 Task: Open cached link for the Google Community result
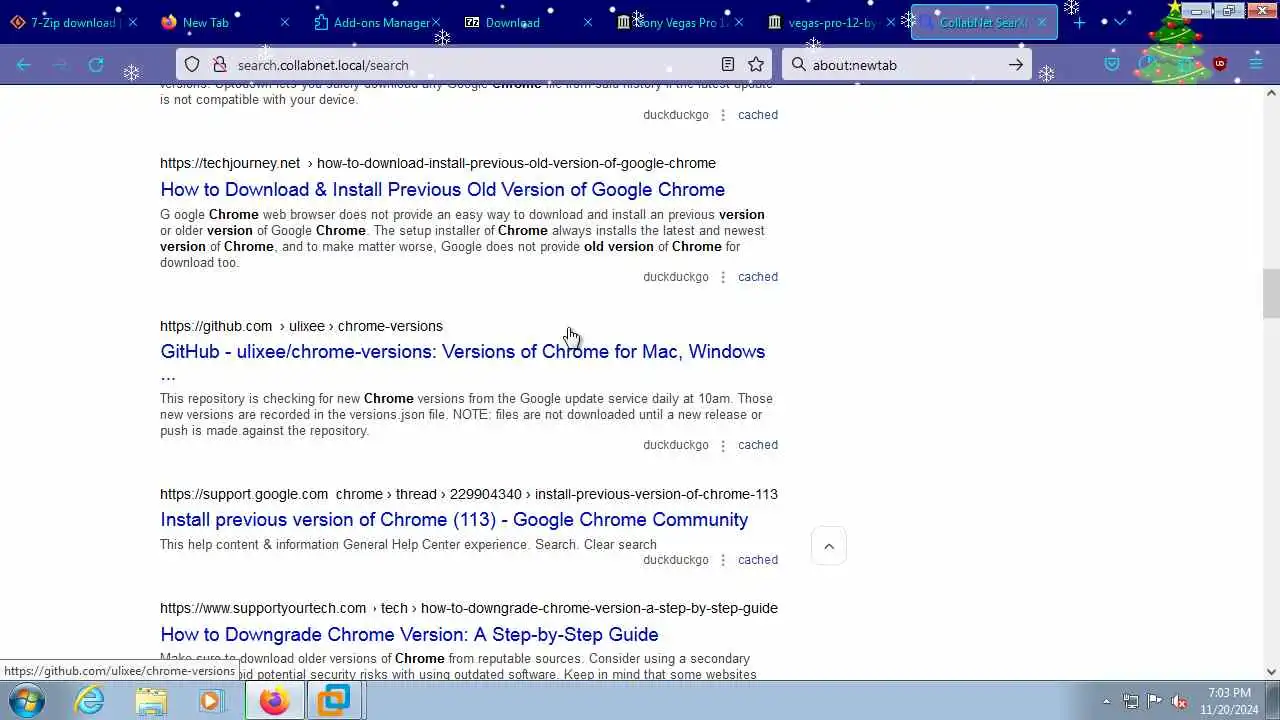click(x=757, y=560)
